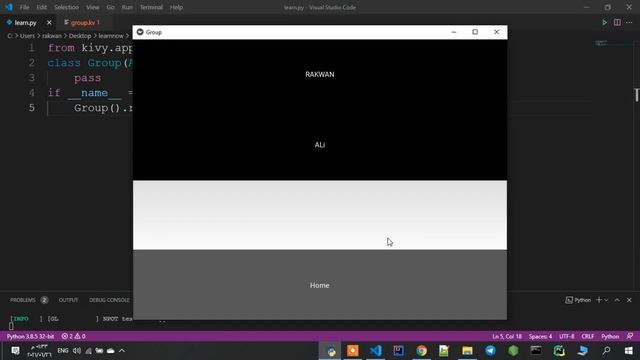Open errors and warnings count in status bar
This screenshot has height=360, width=640.
73,336
